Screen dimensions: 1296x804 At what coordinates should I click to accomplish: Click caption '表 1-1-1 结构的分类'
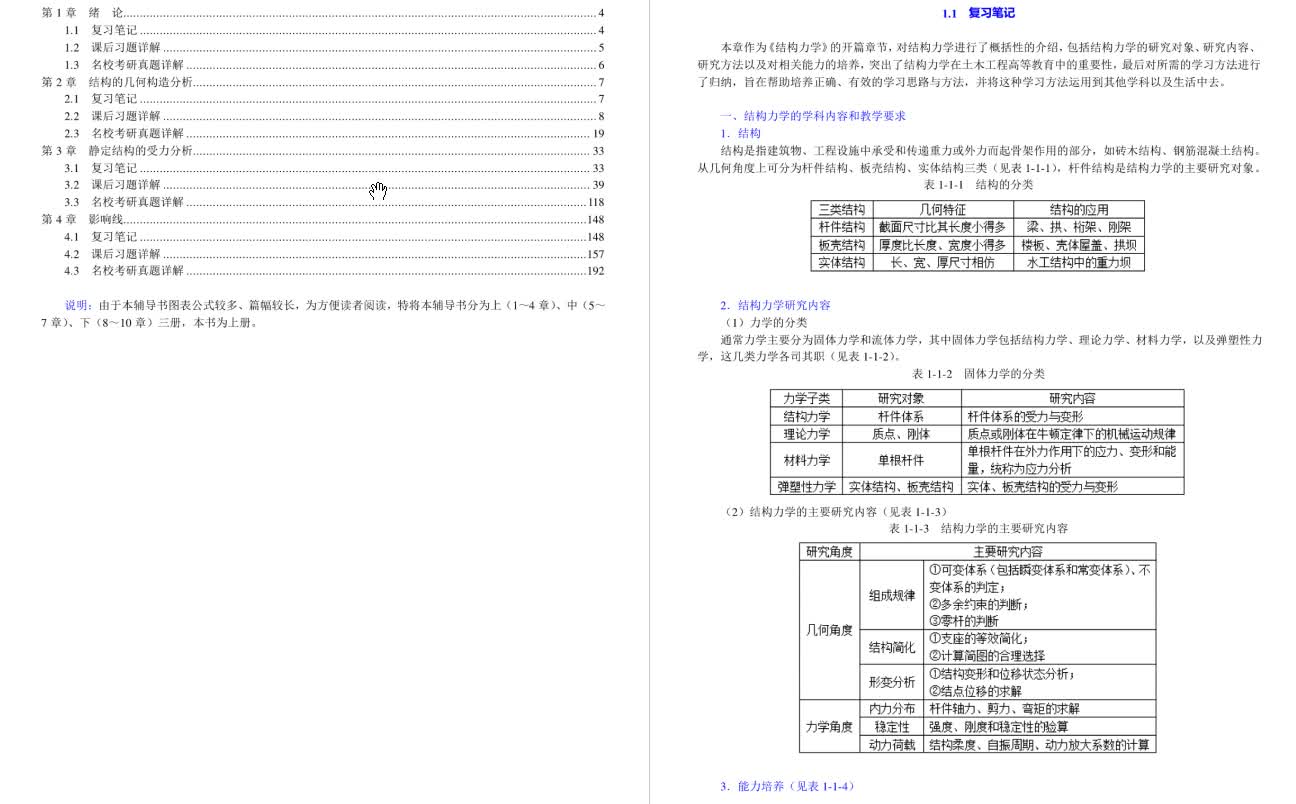979,185
